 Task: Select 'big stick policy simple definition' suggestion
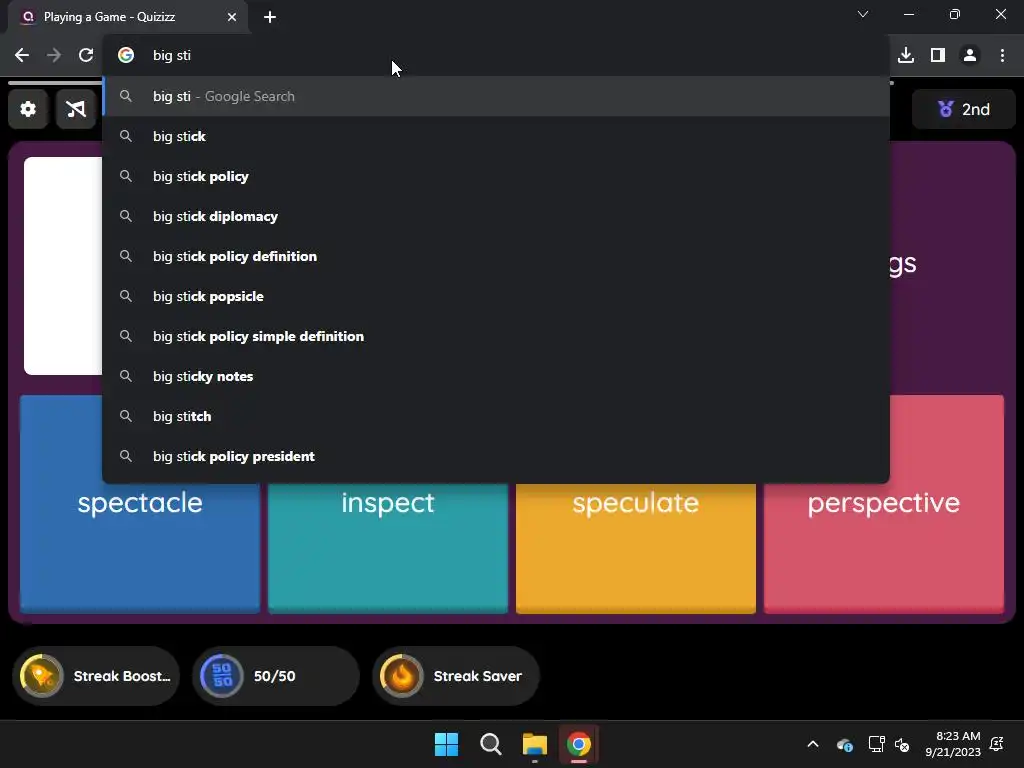[x=496, y=336]
